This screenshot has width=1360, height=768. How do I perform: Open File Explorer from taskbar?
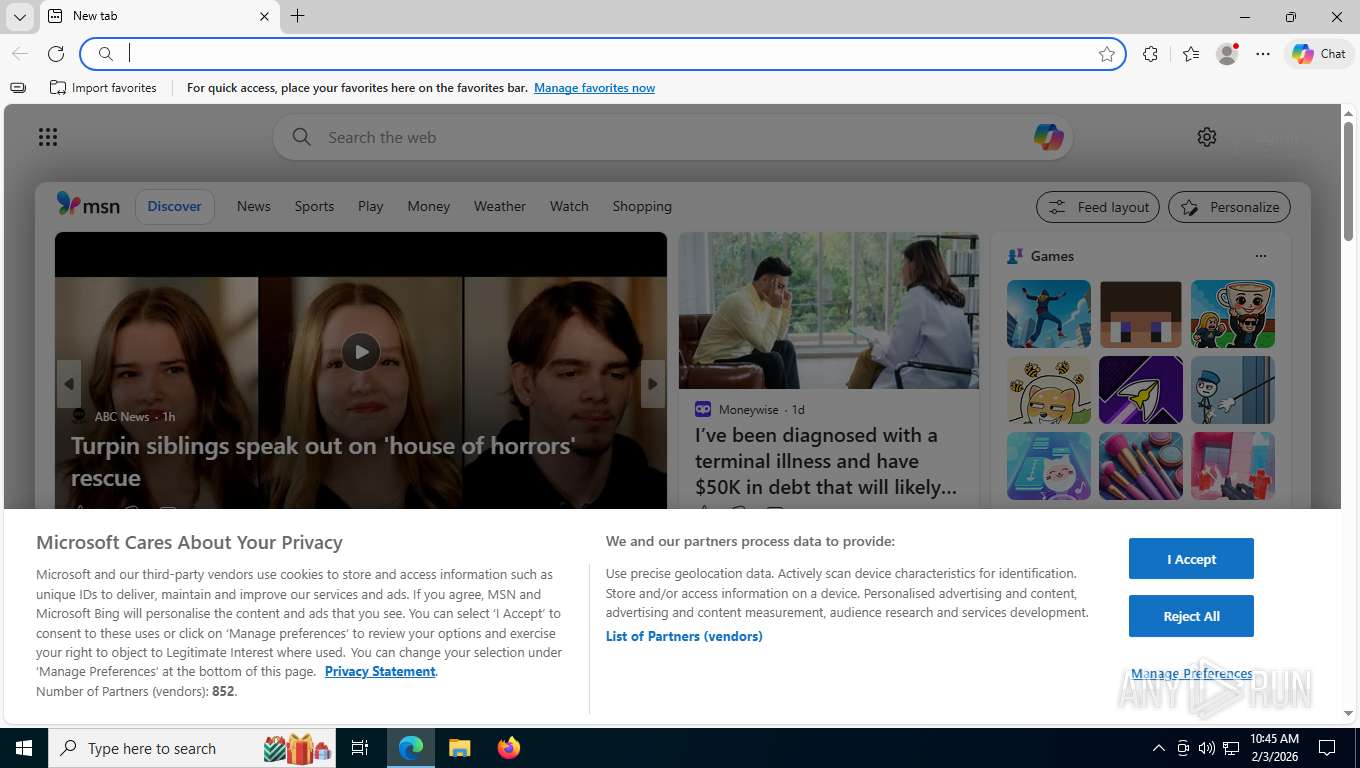click(460, 748)
